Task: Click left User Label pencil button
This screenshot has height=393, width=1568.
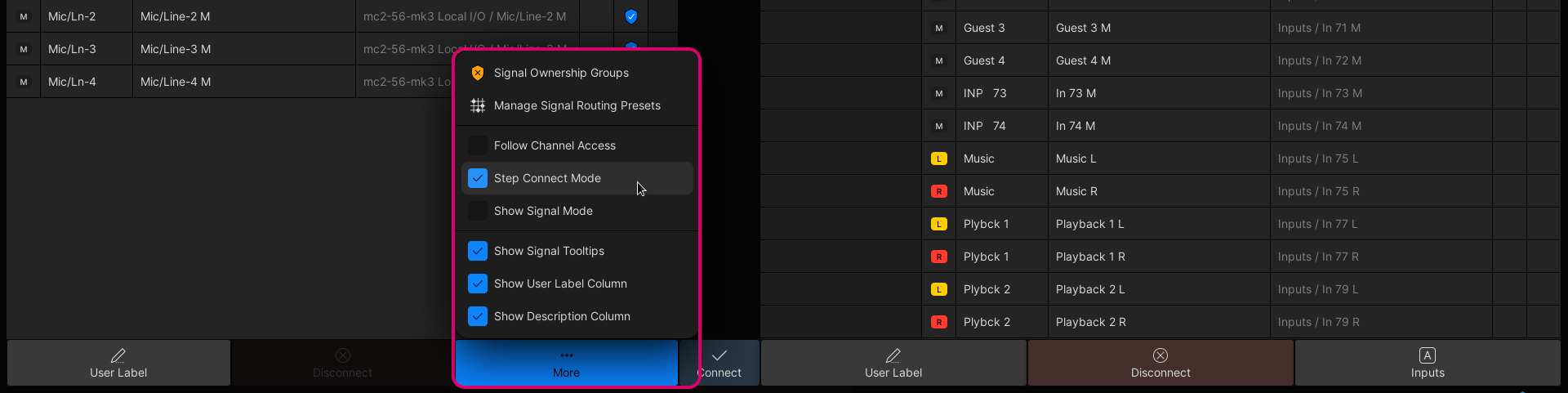Action: (x=118, y=363)
